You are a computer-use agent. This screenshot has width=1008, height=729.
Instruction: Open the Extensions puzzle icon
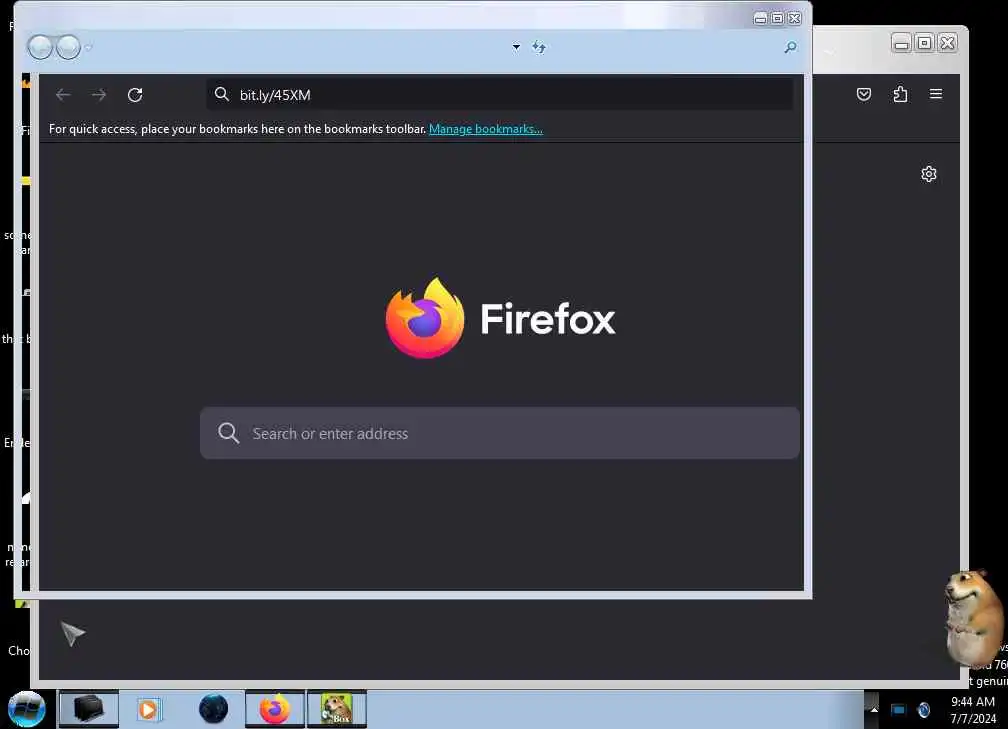click(900, 94)
